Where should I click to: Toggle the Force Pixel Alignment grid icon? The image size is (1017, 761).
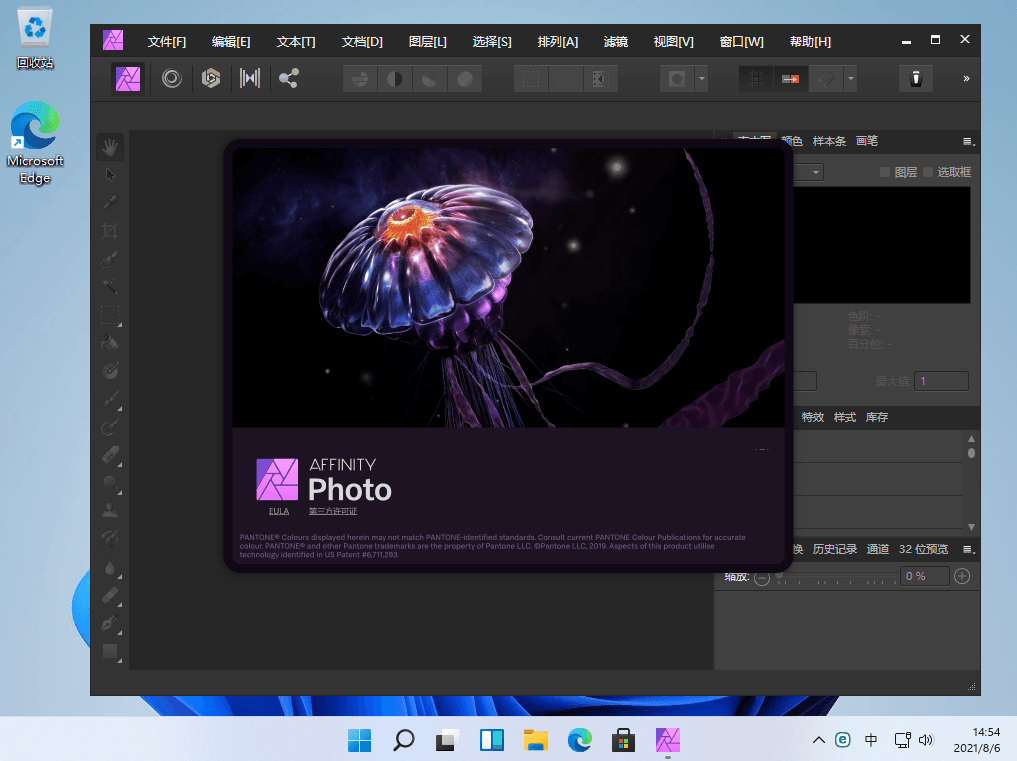click(x=756, y=79)
